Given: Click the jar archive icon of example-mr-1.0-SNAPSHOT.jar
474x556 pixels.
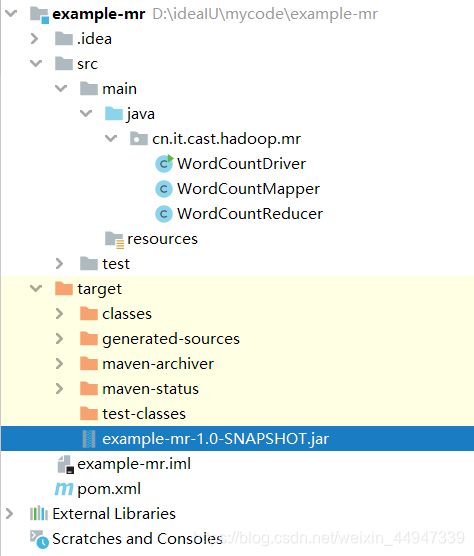Looking at the screenshot, I should click(89, 439).
